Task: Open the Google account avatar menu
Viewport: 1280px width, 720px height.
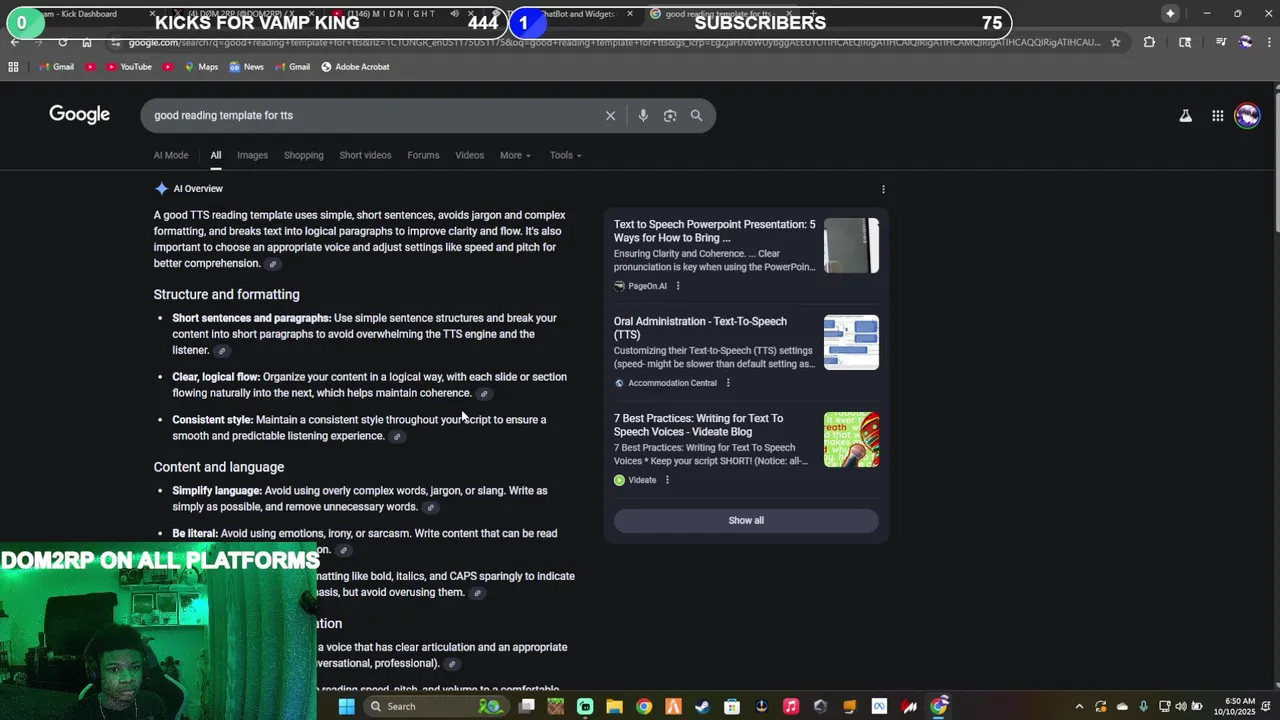Action: (1247, 115)
